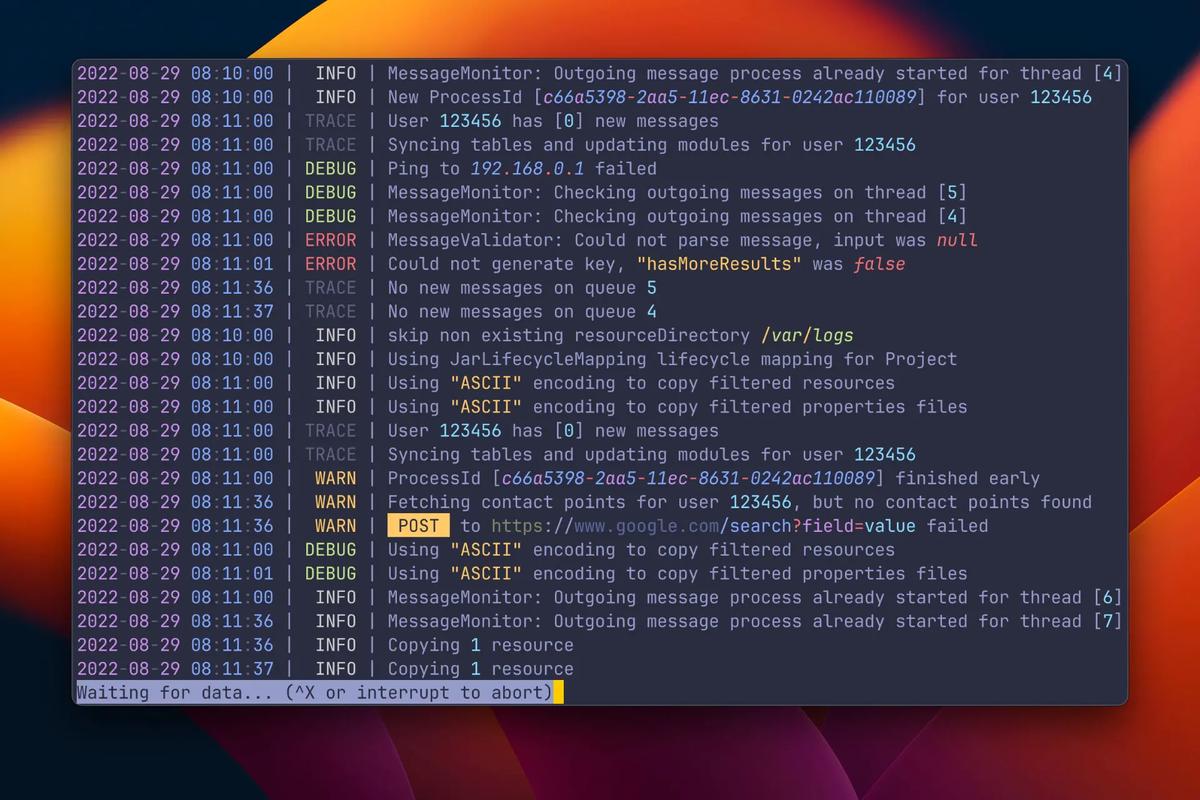
Task: Click WARN label on 'Fetching contact points' line
Action: (x=335, y=502)
